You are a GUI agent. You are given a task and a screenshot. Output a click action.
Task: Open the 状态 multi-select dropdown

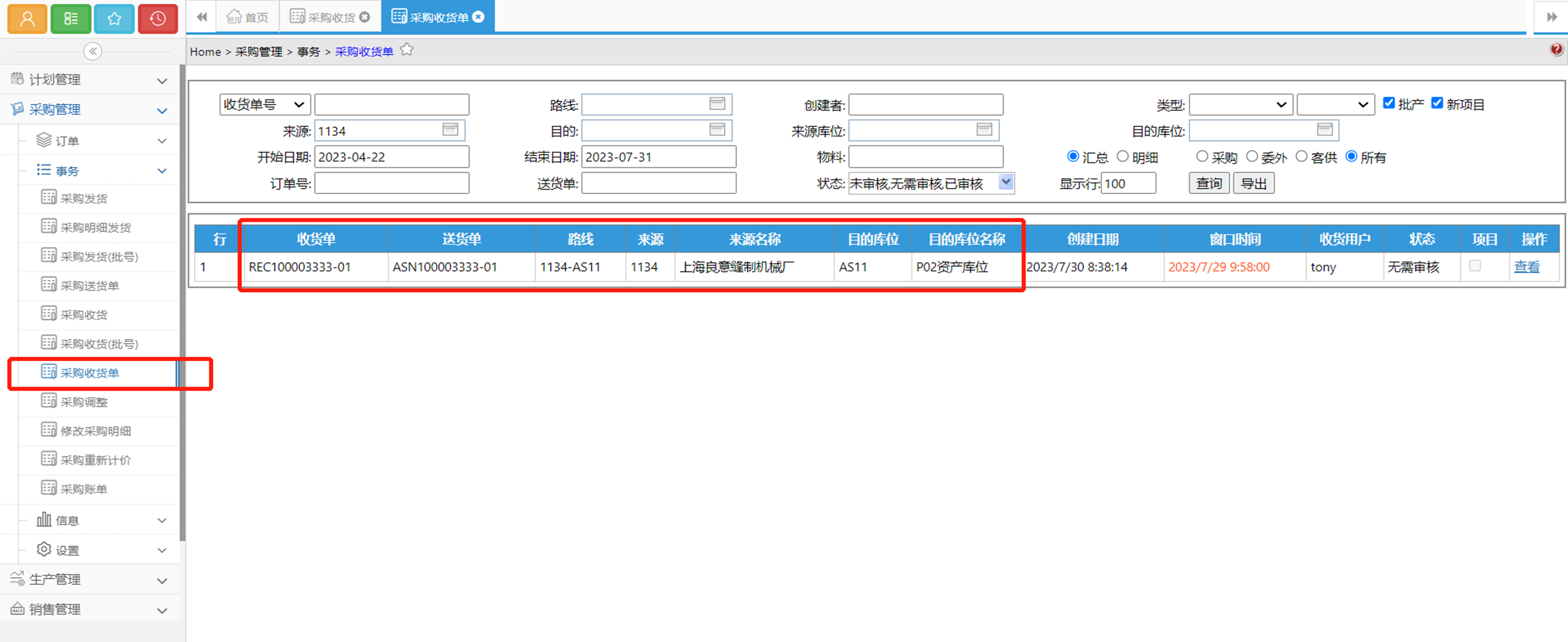[1006, 182]
